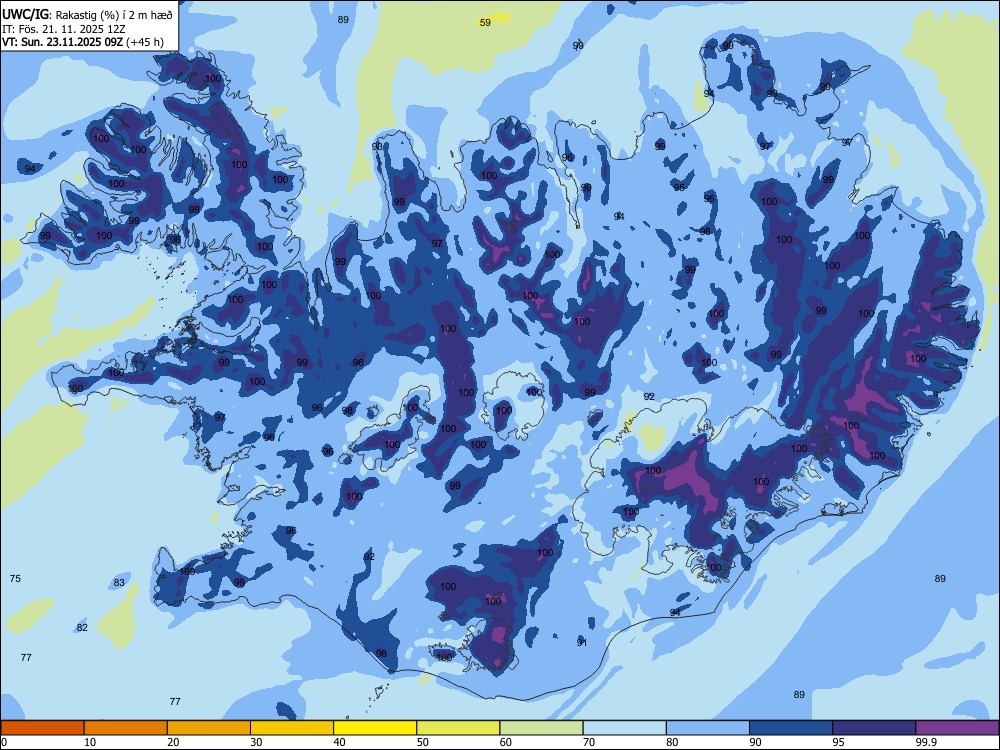Select the 20–30 amber legend swatch
Image resolution: width=1000 pixels, height=750 pixels.
point(209,728)
